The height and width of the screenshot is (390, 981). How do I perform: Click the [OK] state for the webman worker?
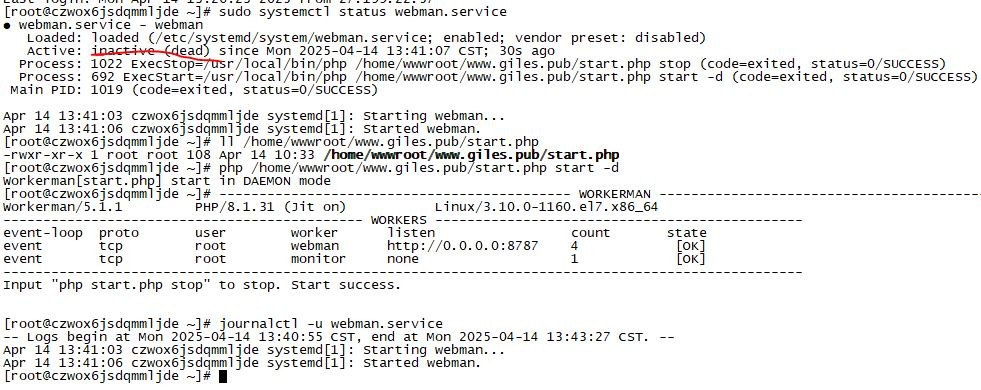pyautogui.click(x=691, y=246)
